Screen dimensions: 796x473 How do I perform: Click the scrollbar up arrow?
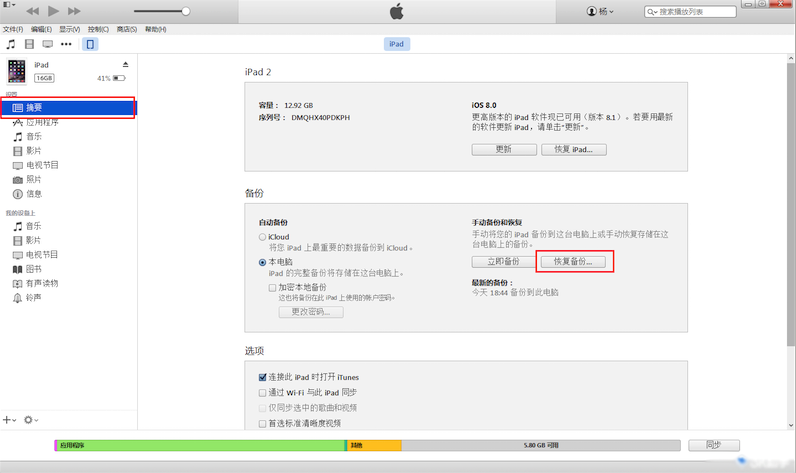point(791,59)
